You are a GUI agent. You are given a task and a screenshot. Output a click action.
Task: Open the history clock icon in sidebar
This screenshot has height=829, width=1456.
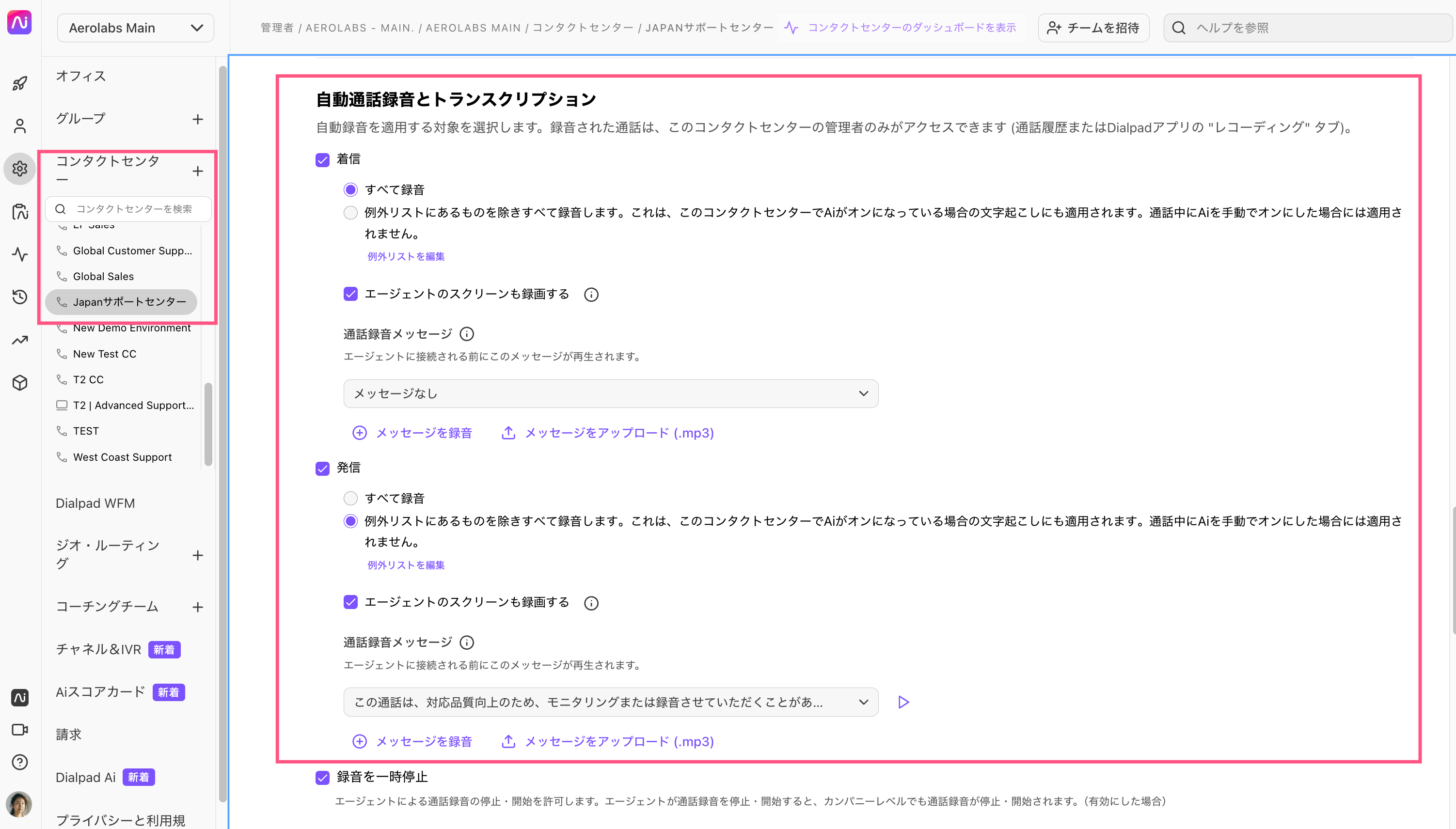pyautogui.click(x=20, y=297)
